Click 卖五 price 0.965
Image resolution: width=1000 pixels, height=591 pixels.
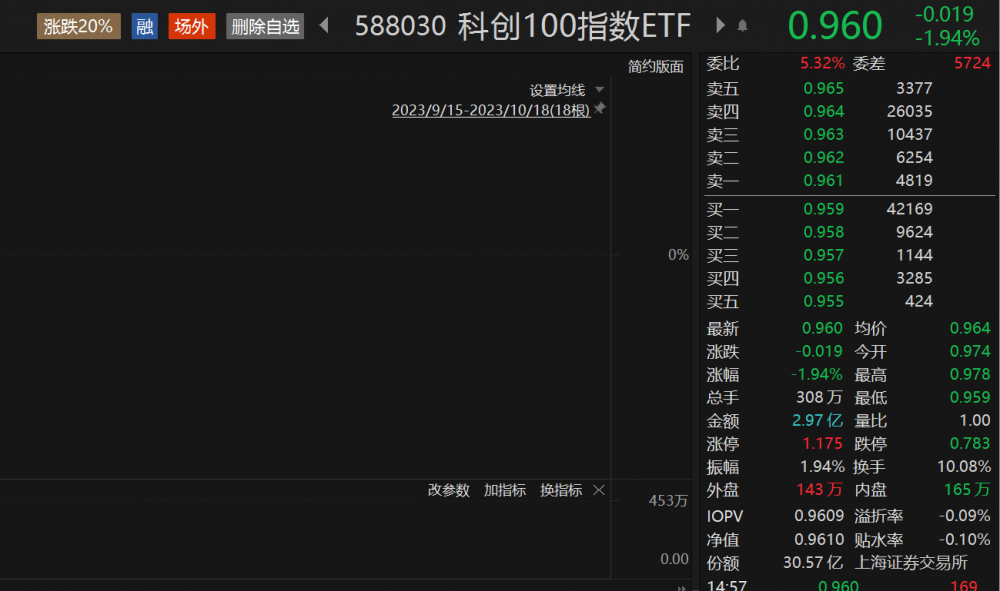click(823, 88)
